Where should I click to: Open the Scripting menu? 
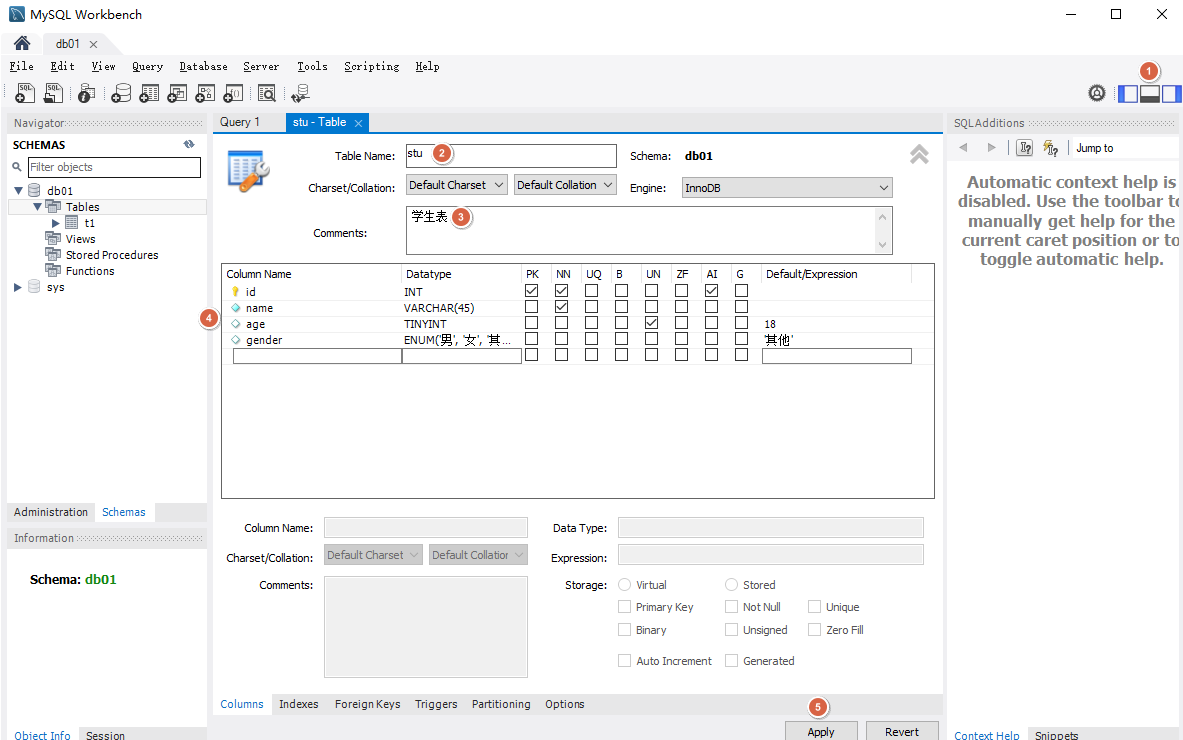[371, 66]
